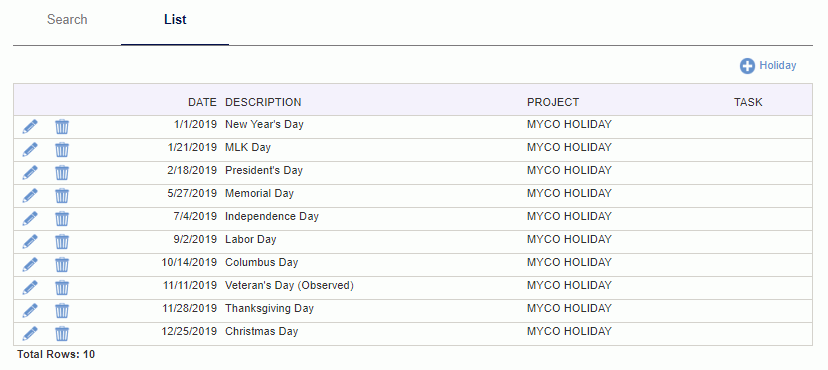The height and width of the screenshot is (370, 828).
Task: Click the plus icon to add Holiday
Action: click(747, 66)
